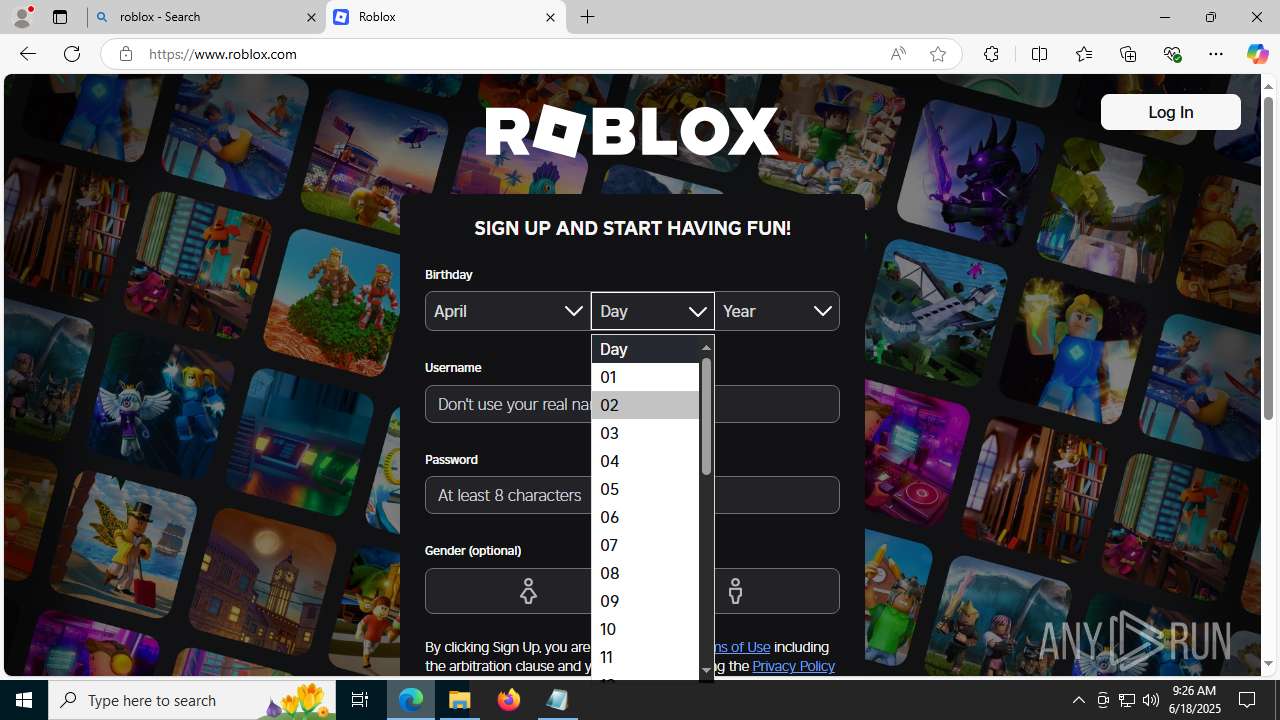The image size is (1280, 720).
Task: Select day 06 in list
Action: pyautogui.click(x=645, y=517)
